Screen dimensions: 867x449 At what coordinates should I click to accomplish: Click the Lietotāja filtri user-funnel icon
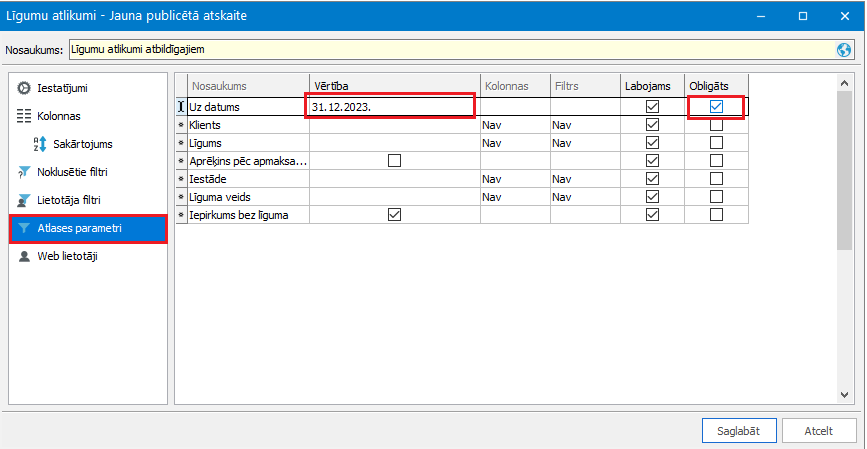point(24,200)
